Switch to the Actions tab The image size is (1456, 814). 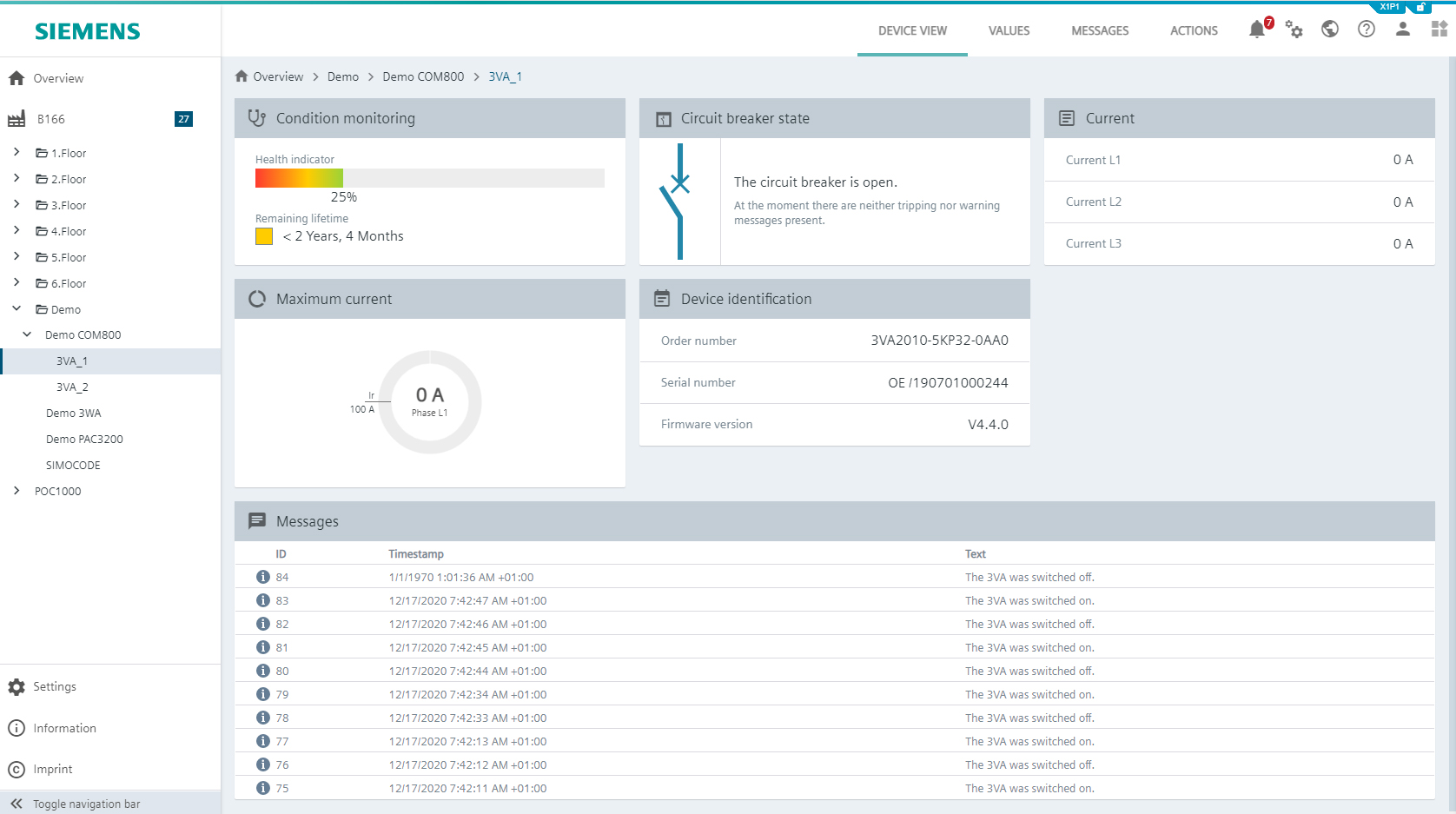tap(1194, 30)
